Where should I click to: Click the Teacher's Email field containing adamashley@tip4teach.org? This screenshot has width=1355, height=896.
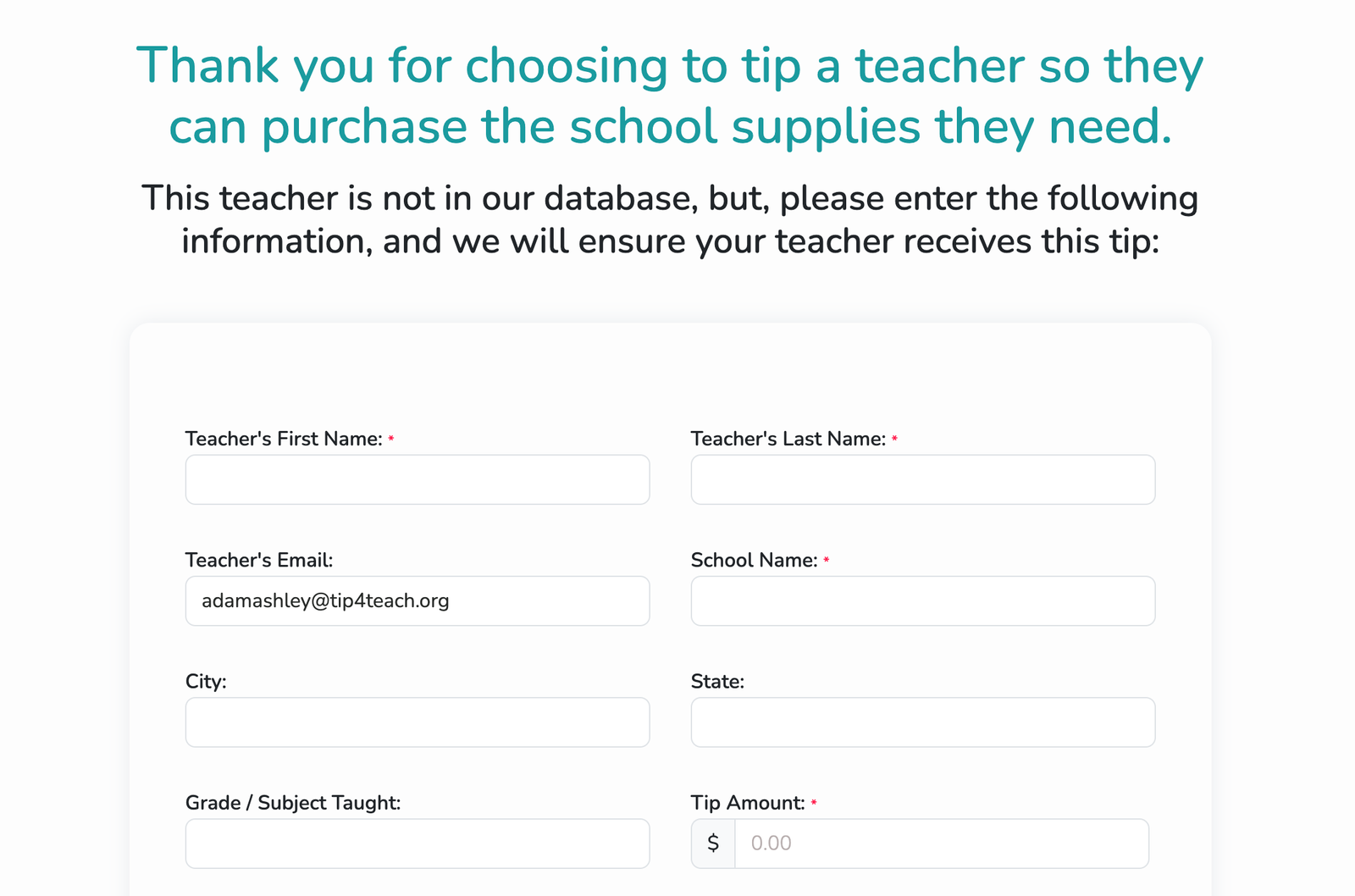pos(418,601)
